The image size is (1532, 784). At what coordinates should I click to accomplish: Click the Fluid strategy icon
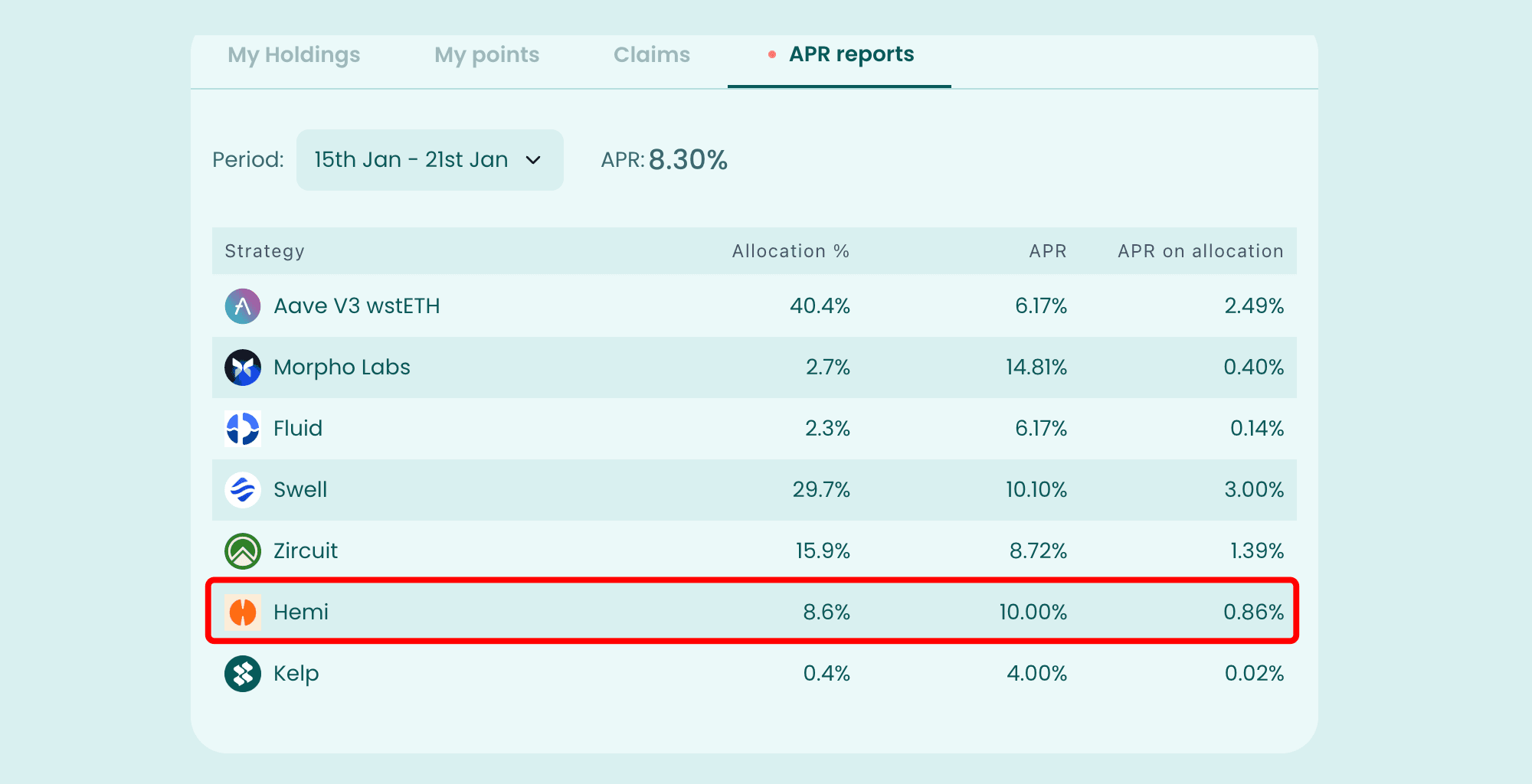point(243,429)
